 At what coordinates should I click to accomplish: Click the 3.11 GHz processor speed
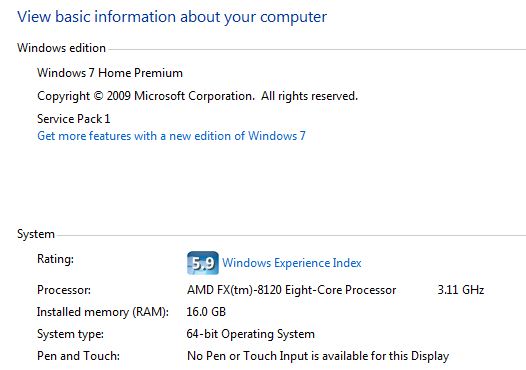(461, 290)
